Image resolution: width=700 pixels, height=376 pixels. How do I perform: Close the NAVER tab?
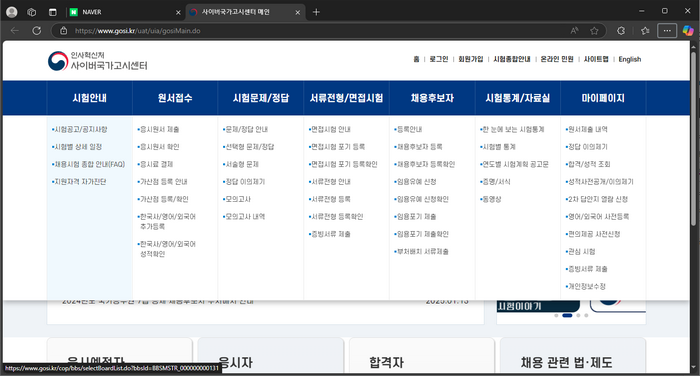coord(178,13)
